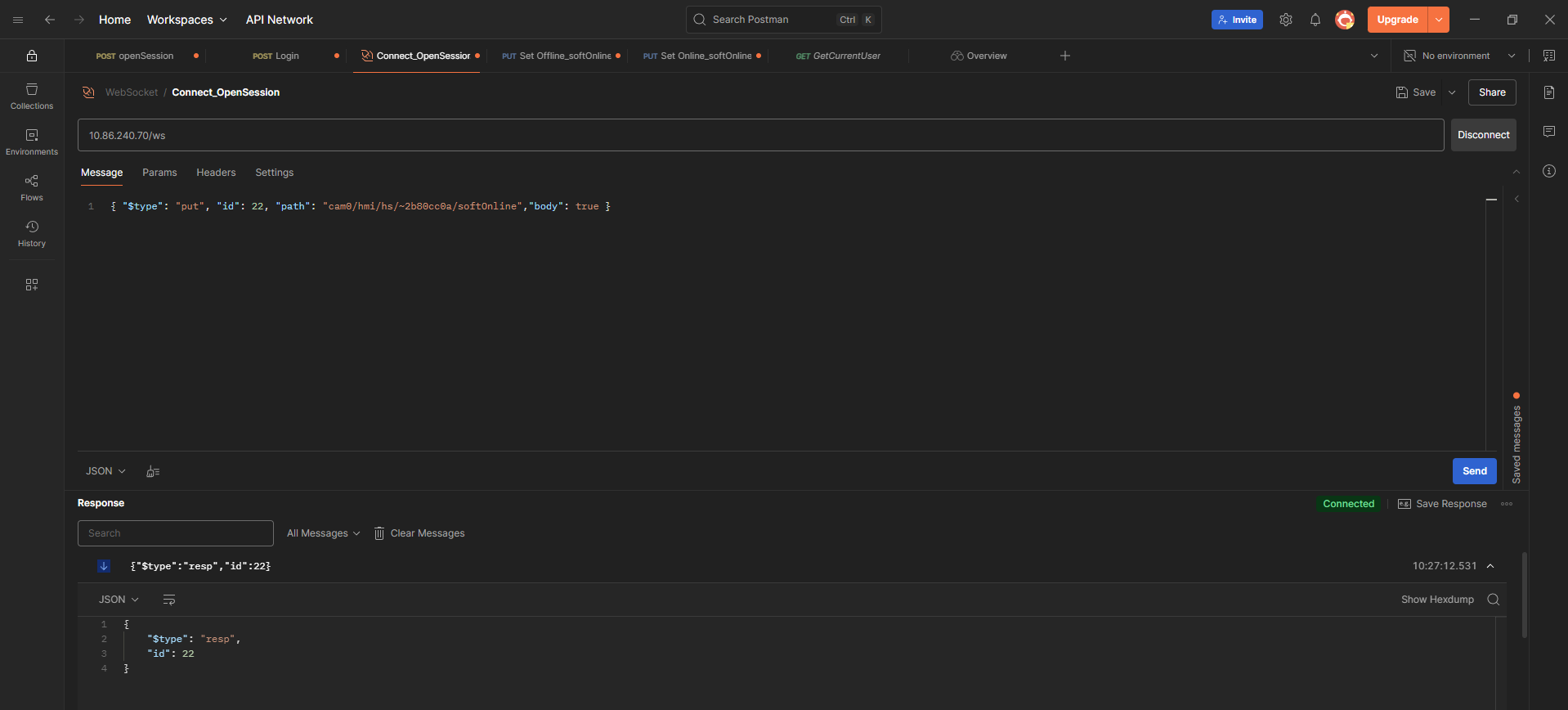Viewport: 1568px width, 710px height.
Task: Collapse the message editor pane chevron
Action: pyautogui.click(x=1516, y=172)
